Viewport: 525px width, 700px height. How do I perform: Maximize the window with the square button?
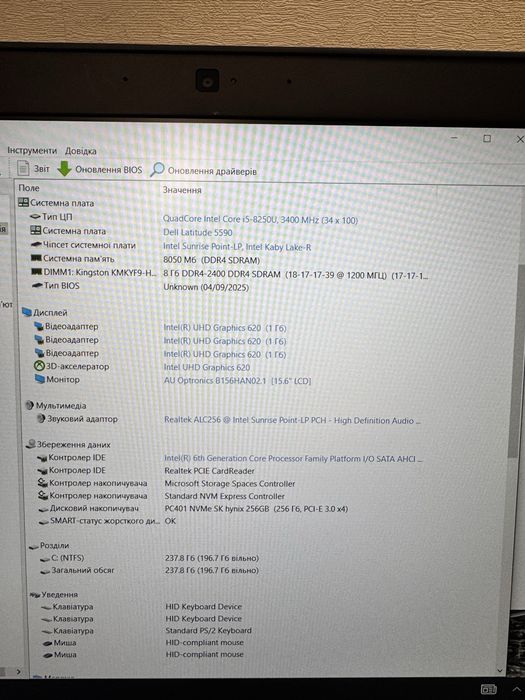[x=487, y=139]
